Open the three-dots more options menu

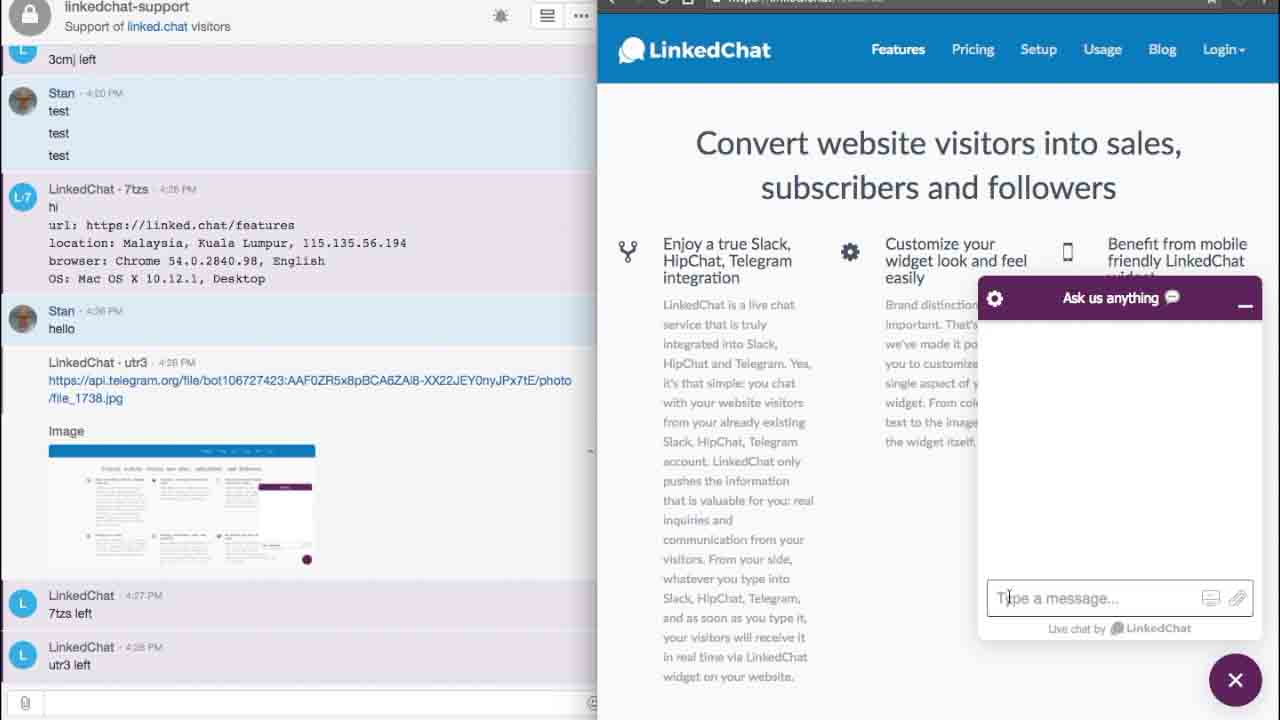click(581, 16)
